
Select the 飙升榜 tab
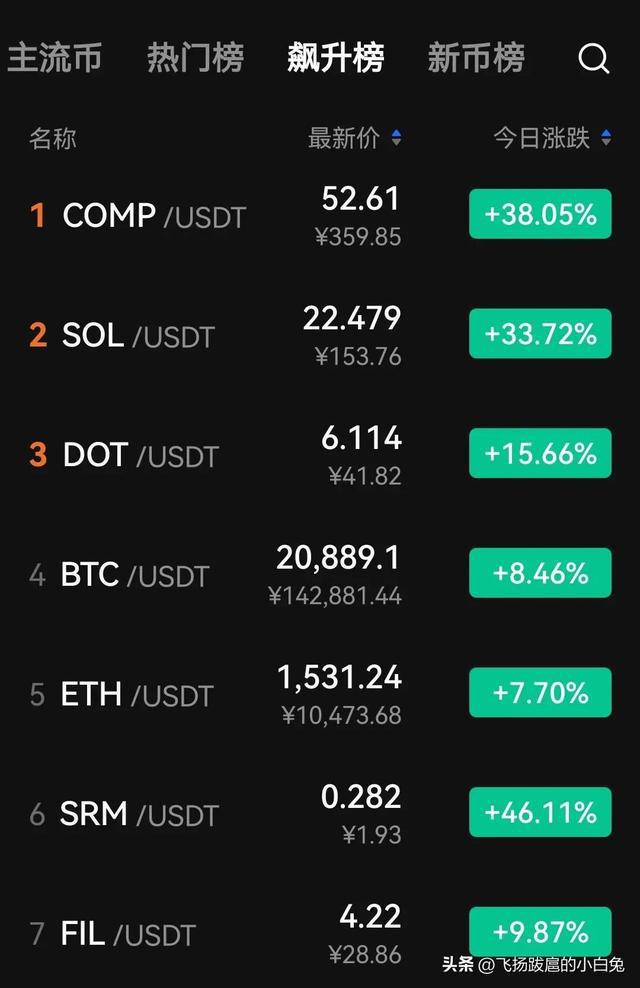335,58
